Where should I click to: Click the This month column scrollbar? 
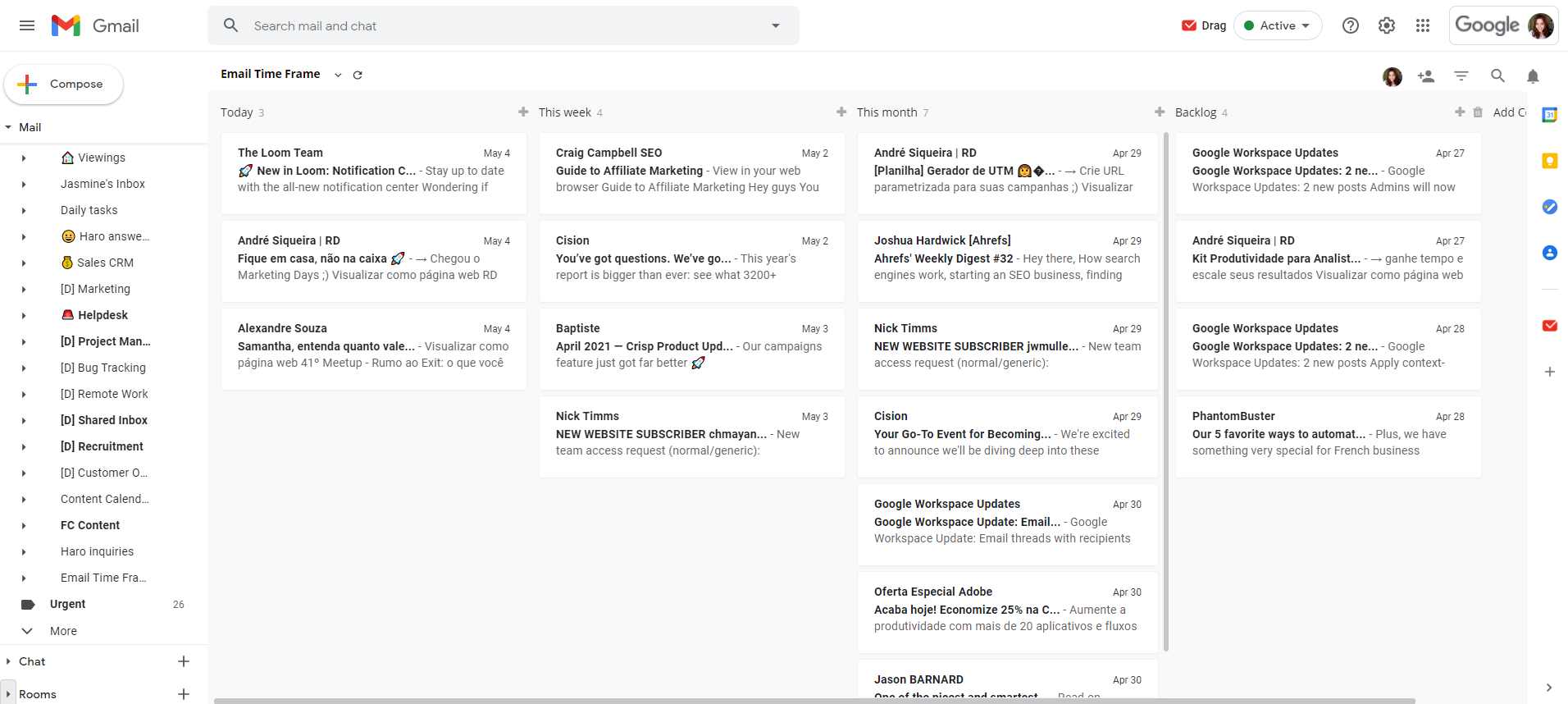(x=1166, y=392)
